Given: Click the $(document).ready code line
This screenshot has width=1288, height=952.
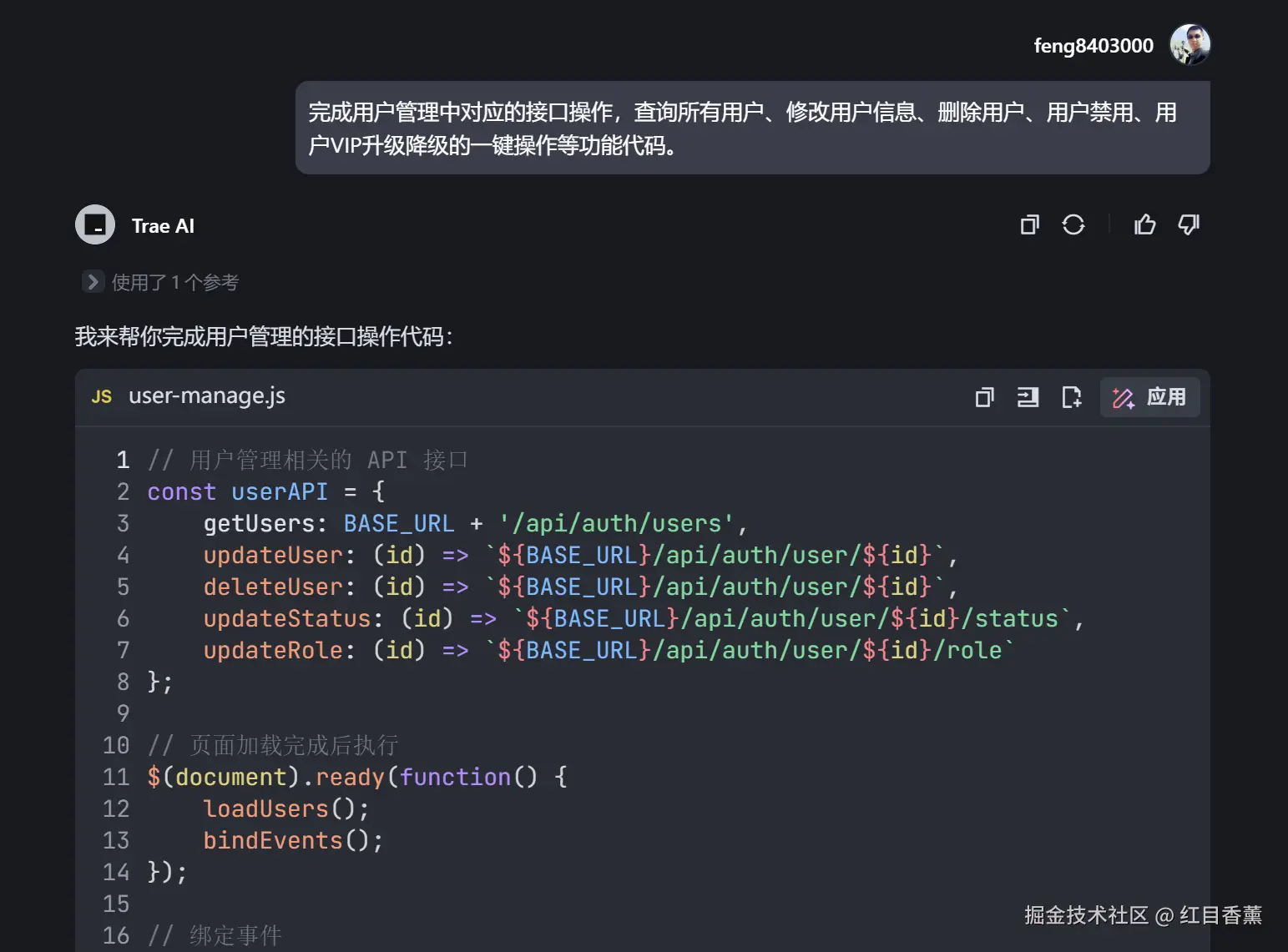Looking at the screenshot, I should (357, 777).
